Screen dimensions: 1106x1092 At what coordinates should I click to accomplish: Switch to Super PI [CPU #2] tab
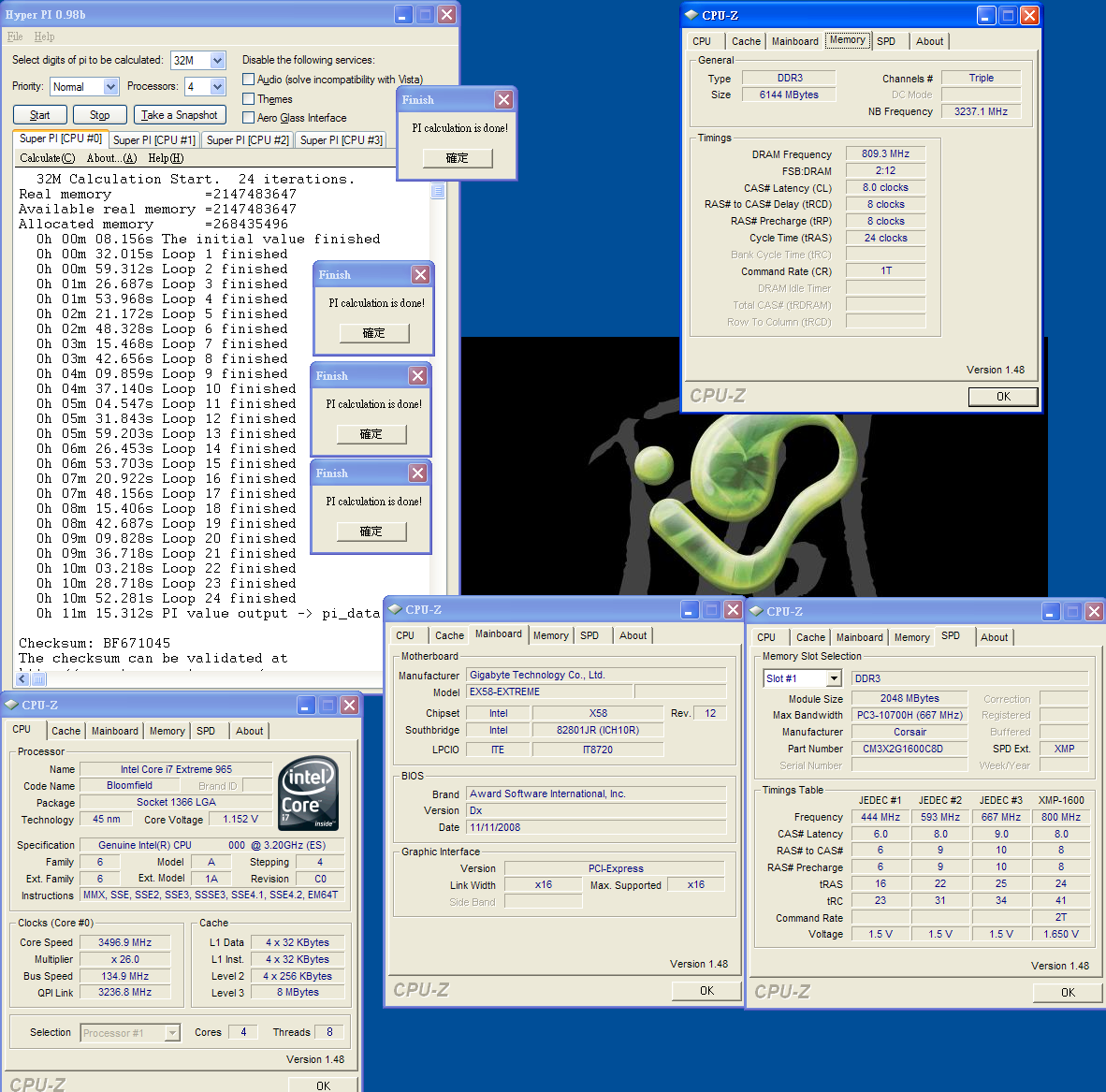[x=247, y=140]
